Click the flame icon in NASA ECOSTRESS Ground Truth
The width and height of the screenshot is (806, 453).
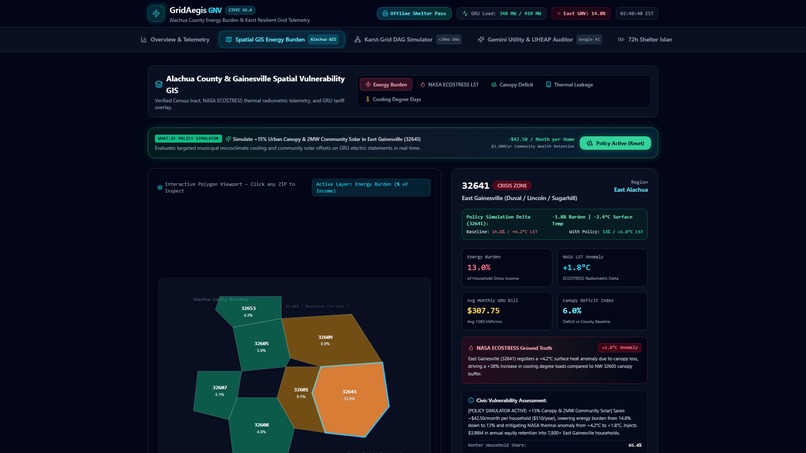[x=471, y=348]
